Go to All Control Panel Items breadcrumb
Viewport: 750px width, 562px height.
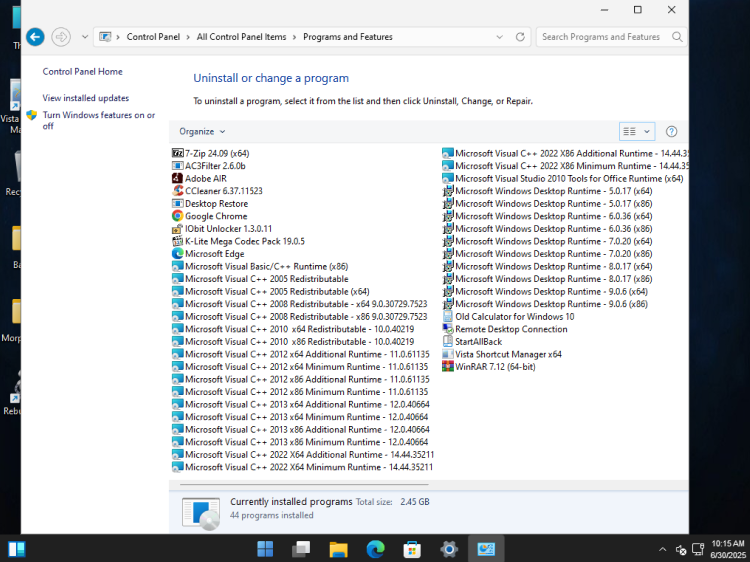(x=241, y=37)
